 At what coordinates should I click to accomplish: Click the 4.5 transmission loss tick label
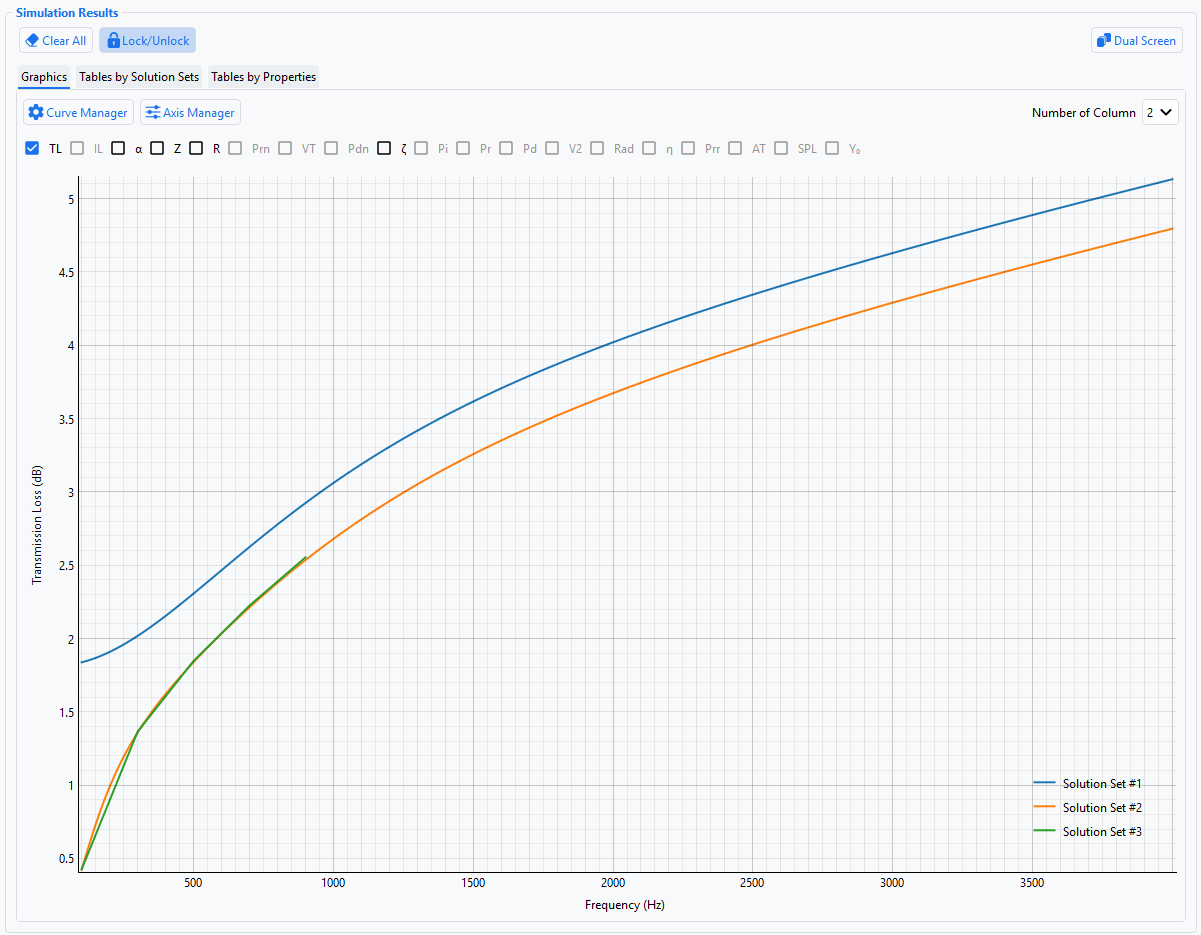coord(64,272)
